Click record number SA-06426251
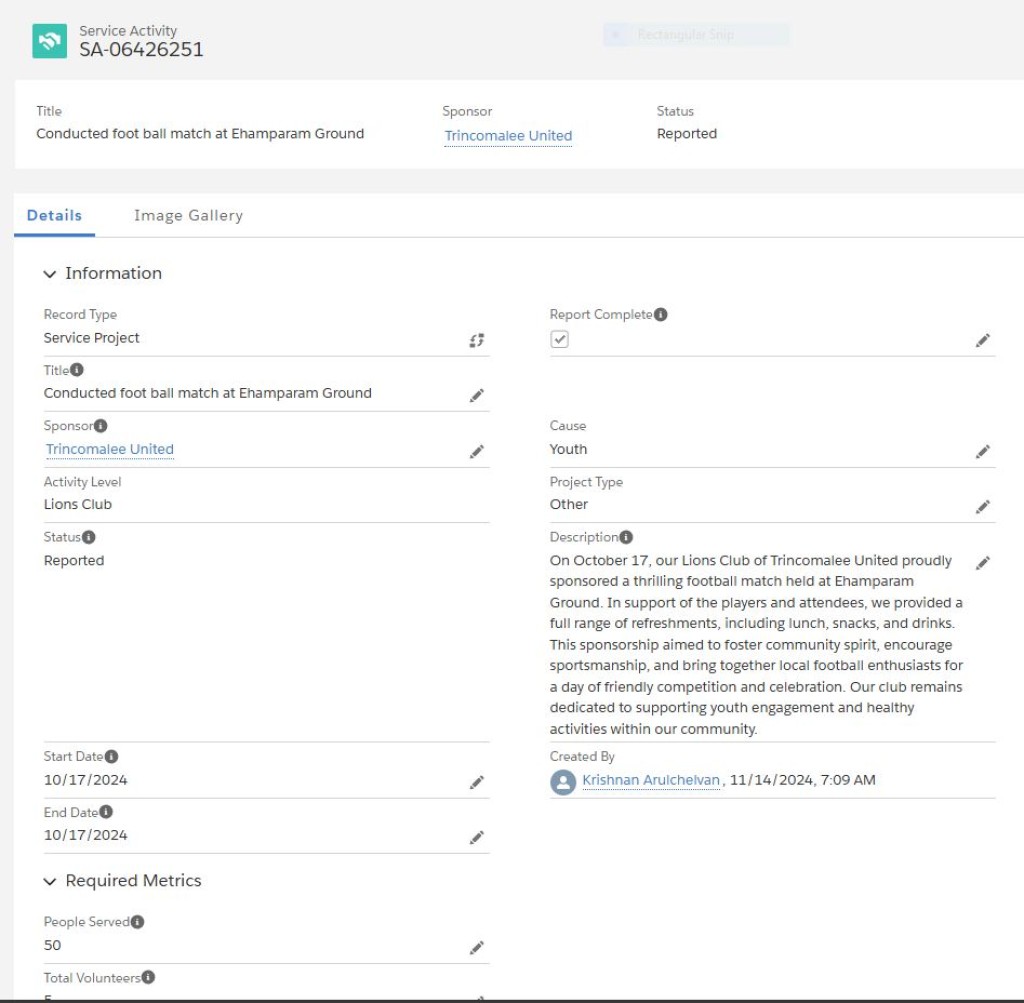Viewport: 1024px width, 1003px height. pyautogui.click(x=141, y=50)
